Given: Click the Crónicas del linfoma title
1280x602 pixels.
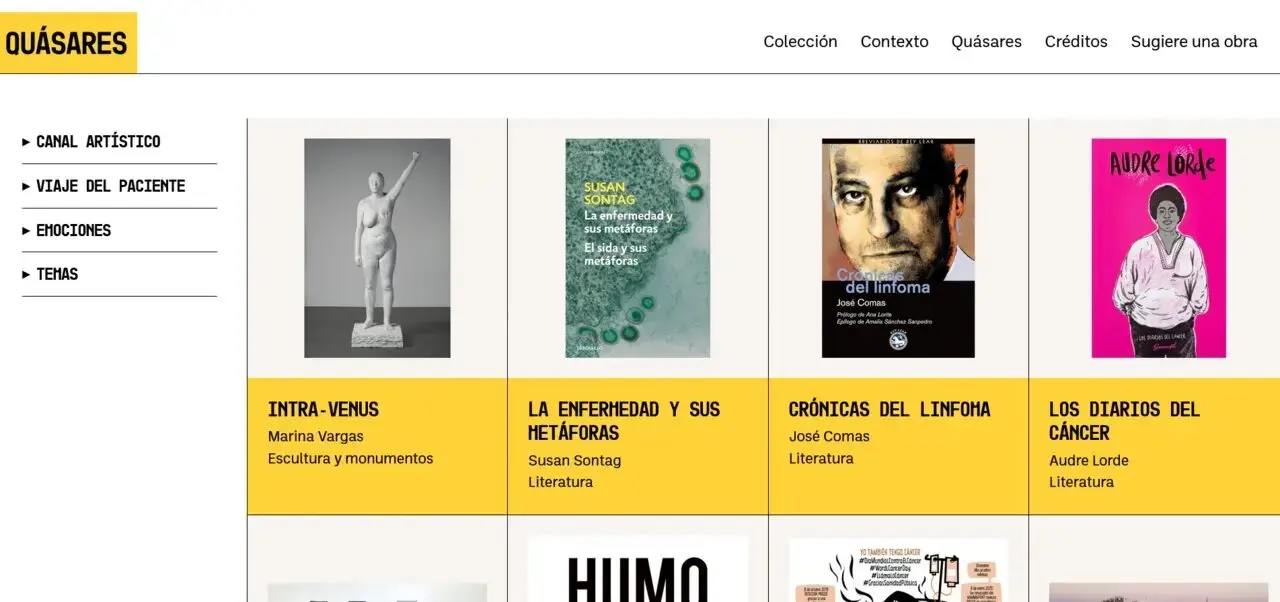Looking at the screenshot, I should (x=889, y=409).
